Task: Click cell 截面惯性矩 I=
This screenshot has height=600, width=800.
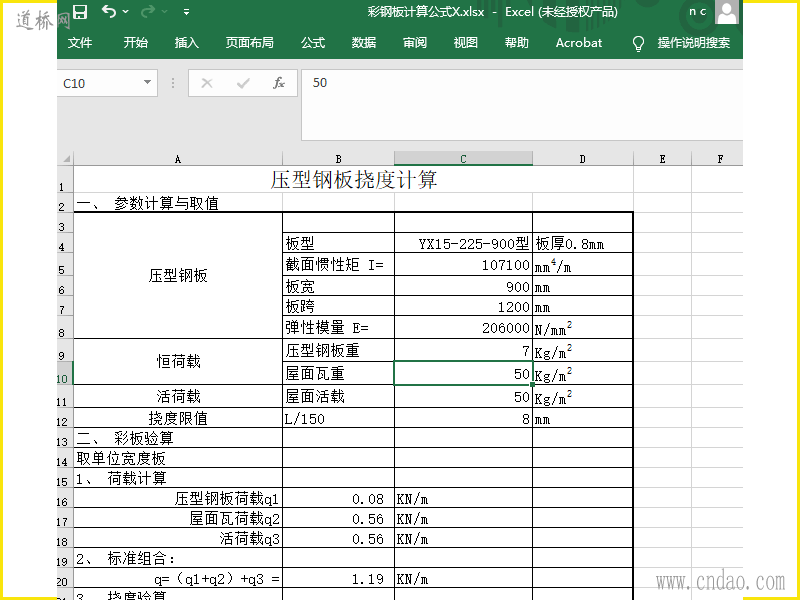Action: coord(338,265)
